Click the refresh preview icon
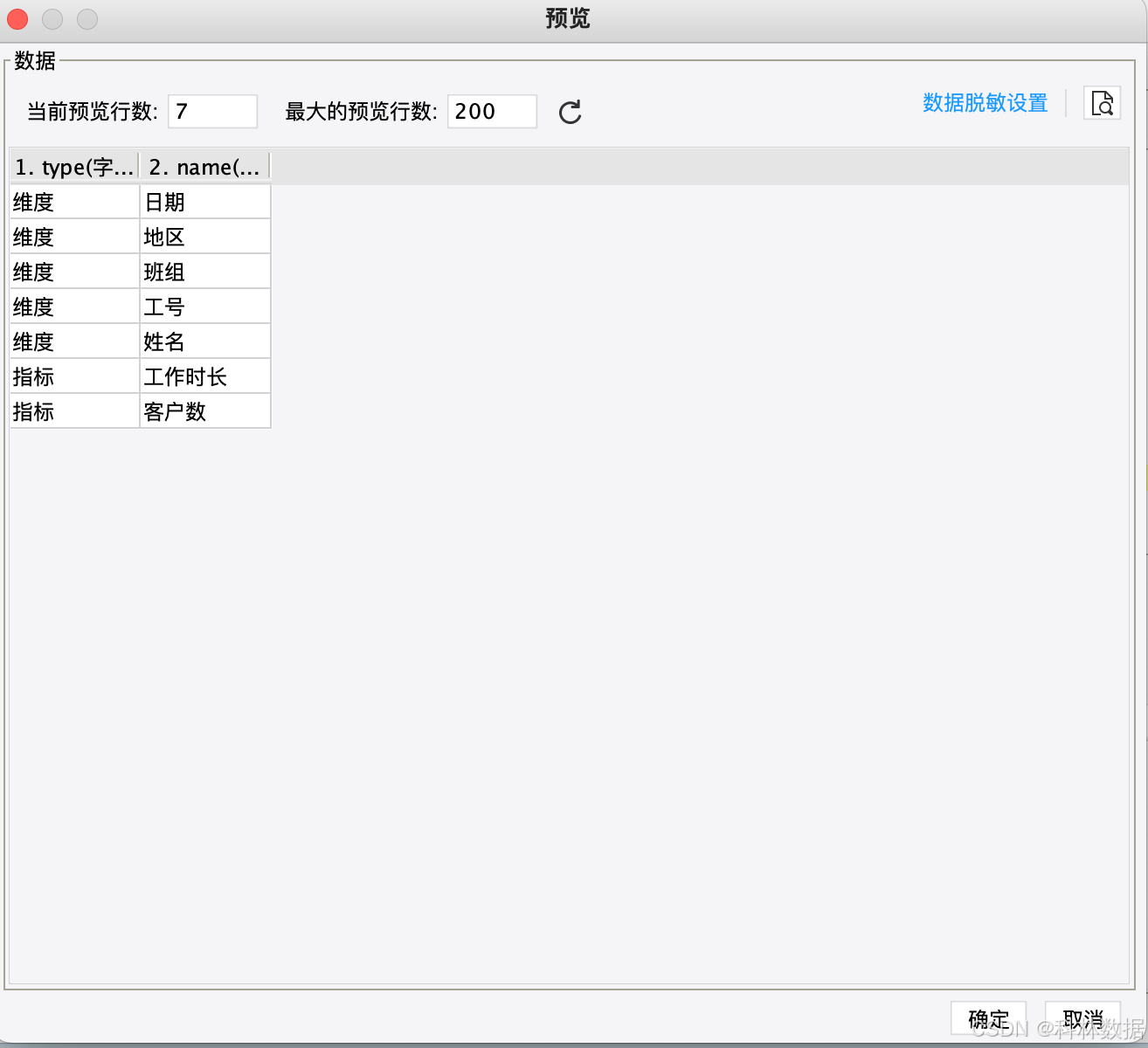 point(570,112)
